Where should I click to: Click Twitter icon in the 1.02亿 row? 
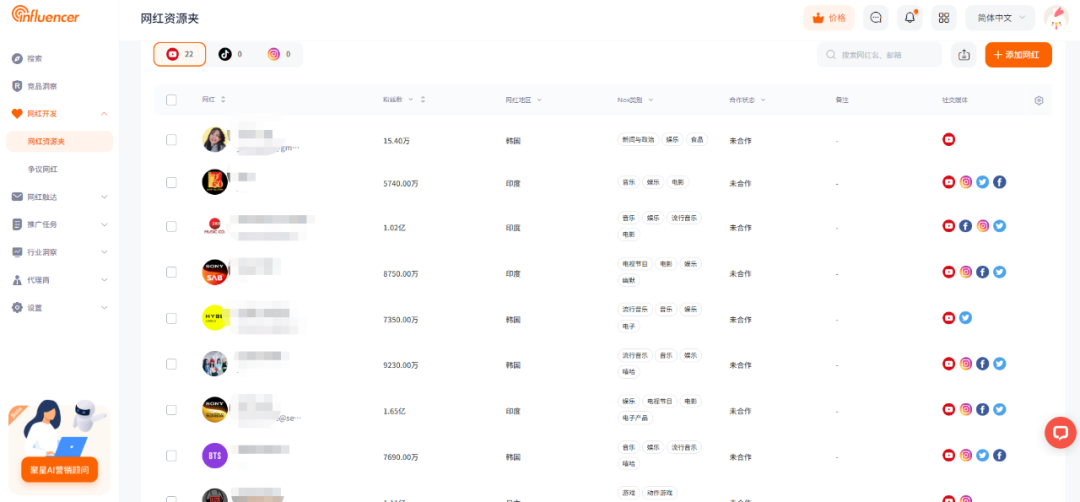coord(999,226)
